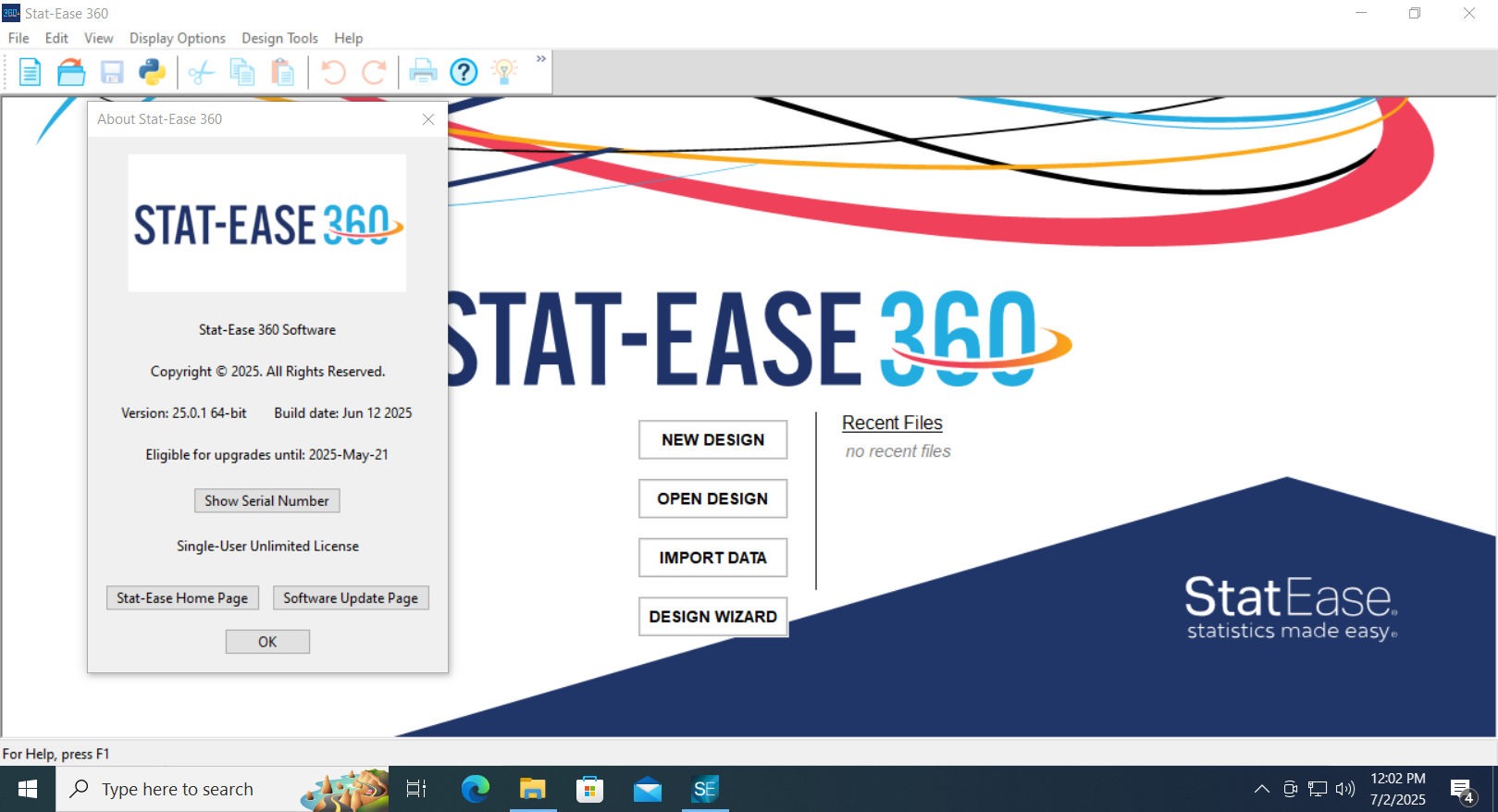Click the volume speaker tray icon

click(x=1345, y=789)
